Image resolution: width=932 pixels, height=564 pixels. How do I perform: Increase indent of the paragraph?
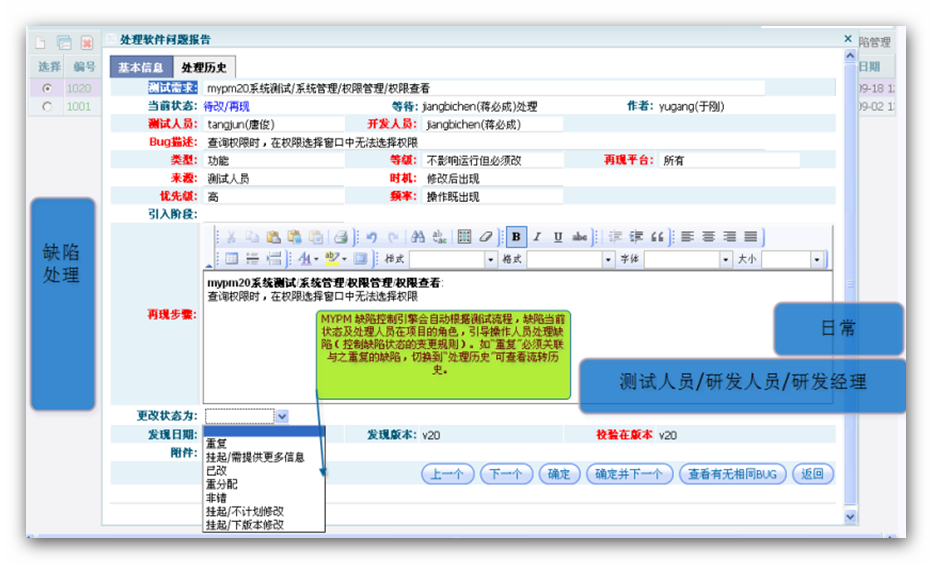(x=636, y=237)
